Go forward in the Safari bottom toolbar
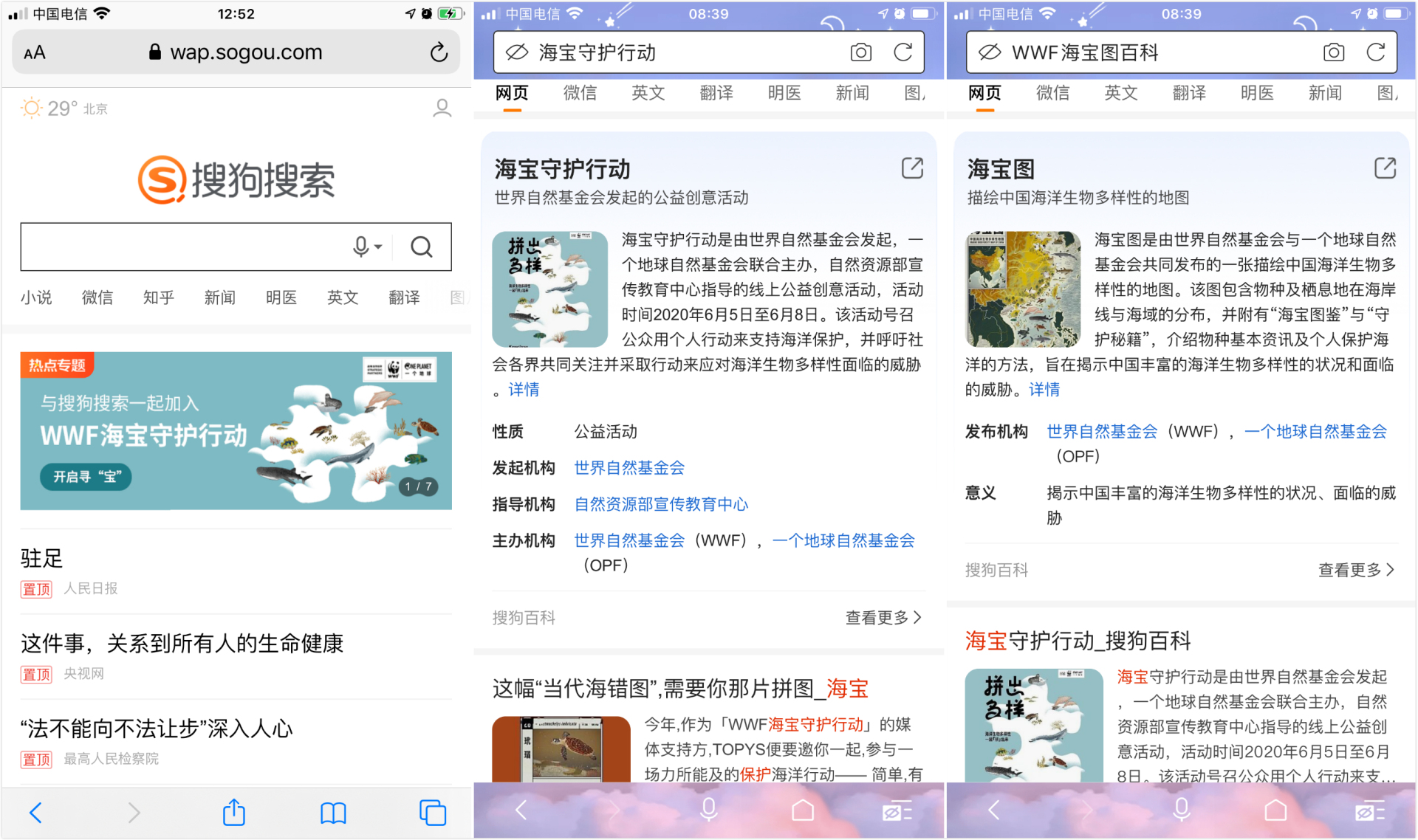The height and width of the screenshot is (840, 1418). point(134,813)
